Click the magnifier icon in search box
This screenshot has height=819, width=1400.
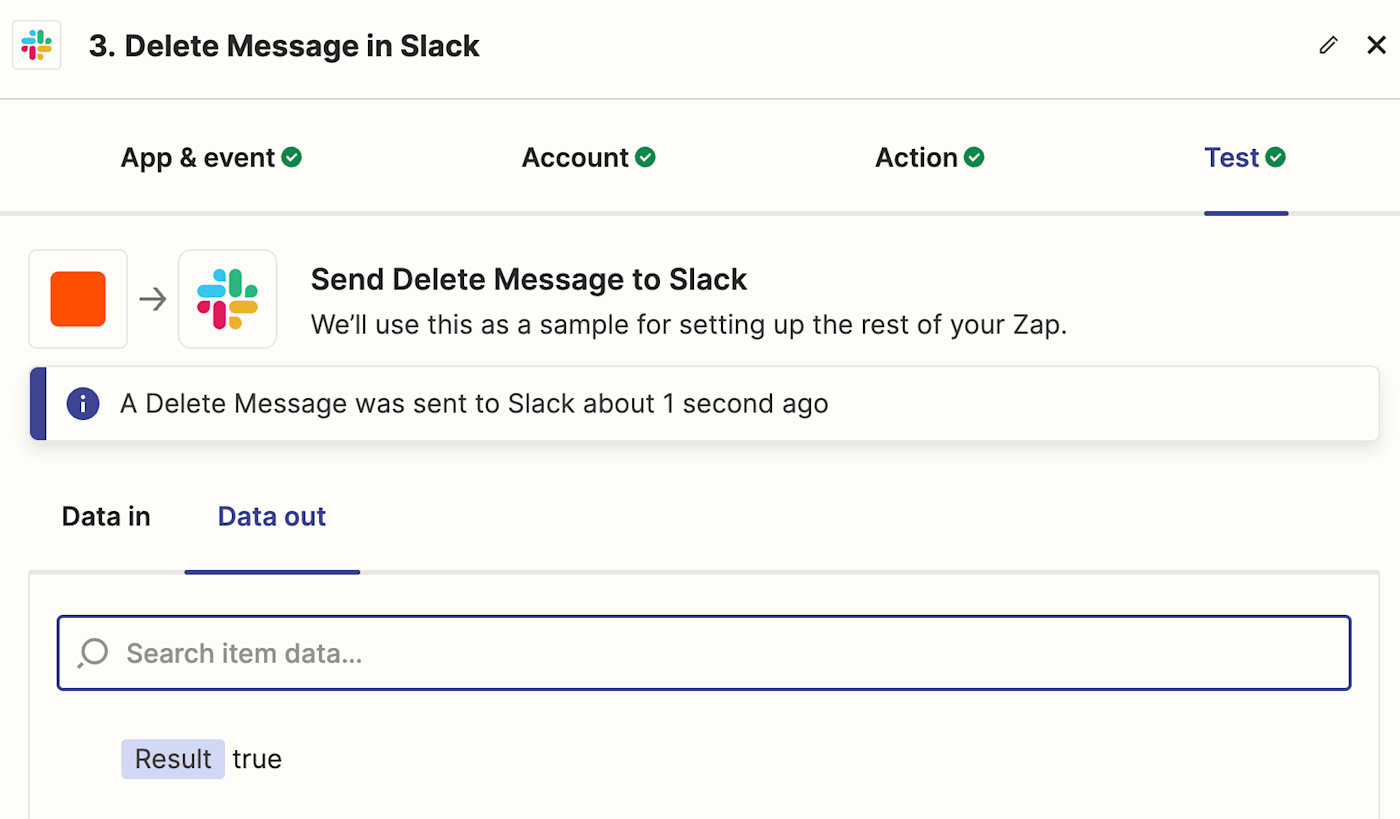click(x=93, y=653)
